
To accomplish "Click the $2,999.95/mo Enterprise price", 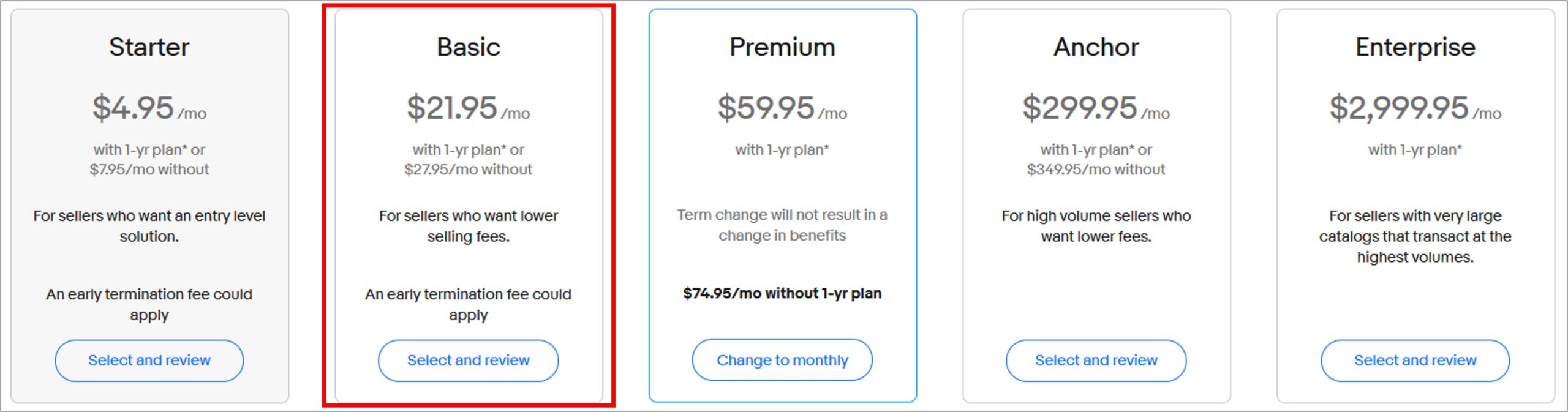I will point(1415,108).
